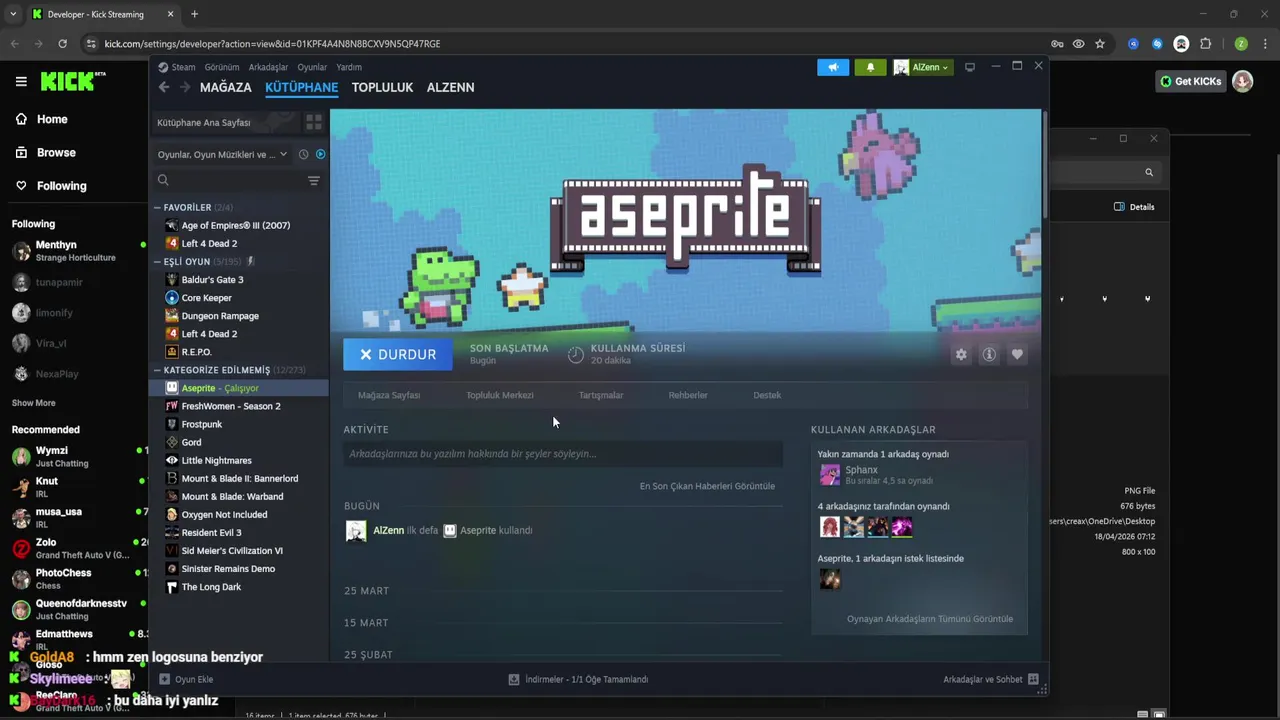Toggle Aseprite favorite heart icon
The width and height of the screenshot is (1280, 720).
1017,354
